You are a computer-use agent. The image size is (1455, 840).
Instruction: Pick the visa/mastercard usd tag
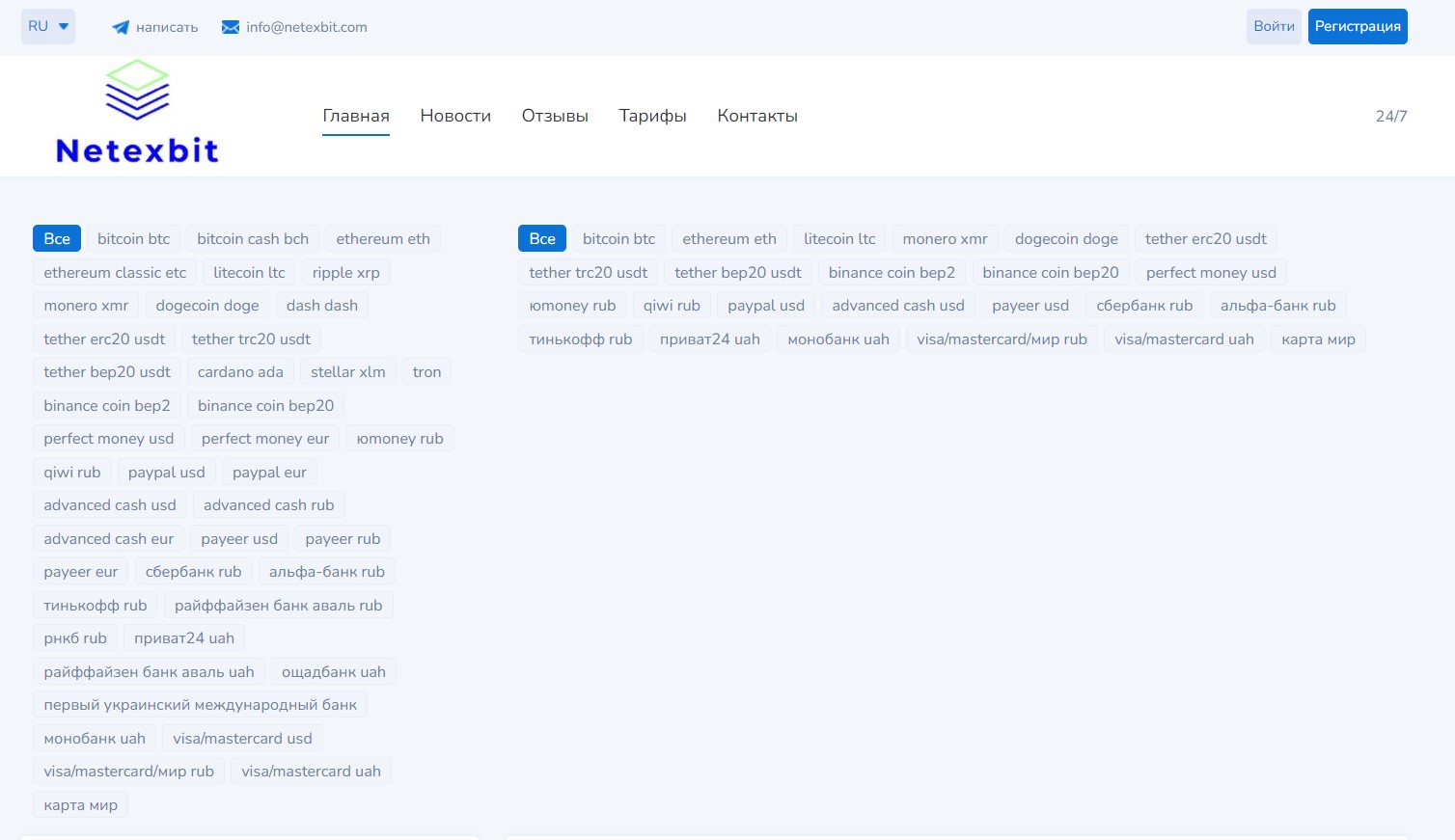[242, 739]
